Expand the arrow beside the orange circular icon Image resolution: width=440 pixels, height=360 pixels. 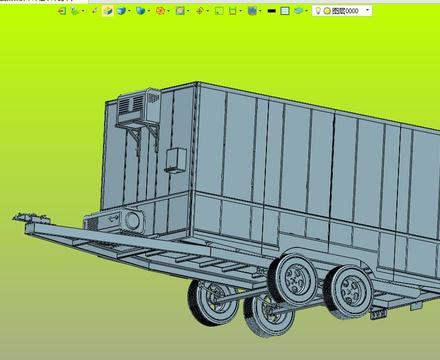coord(168,11)
